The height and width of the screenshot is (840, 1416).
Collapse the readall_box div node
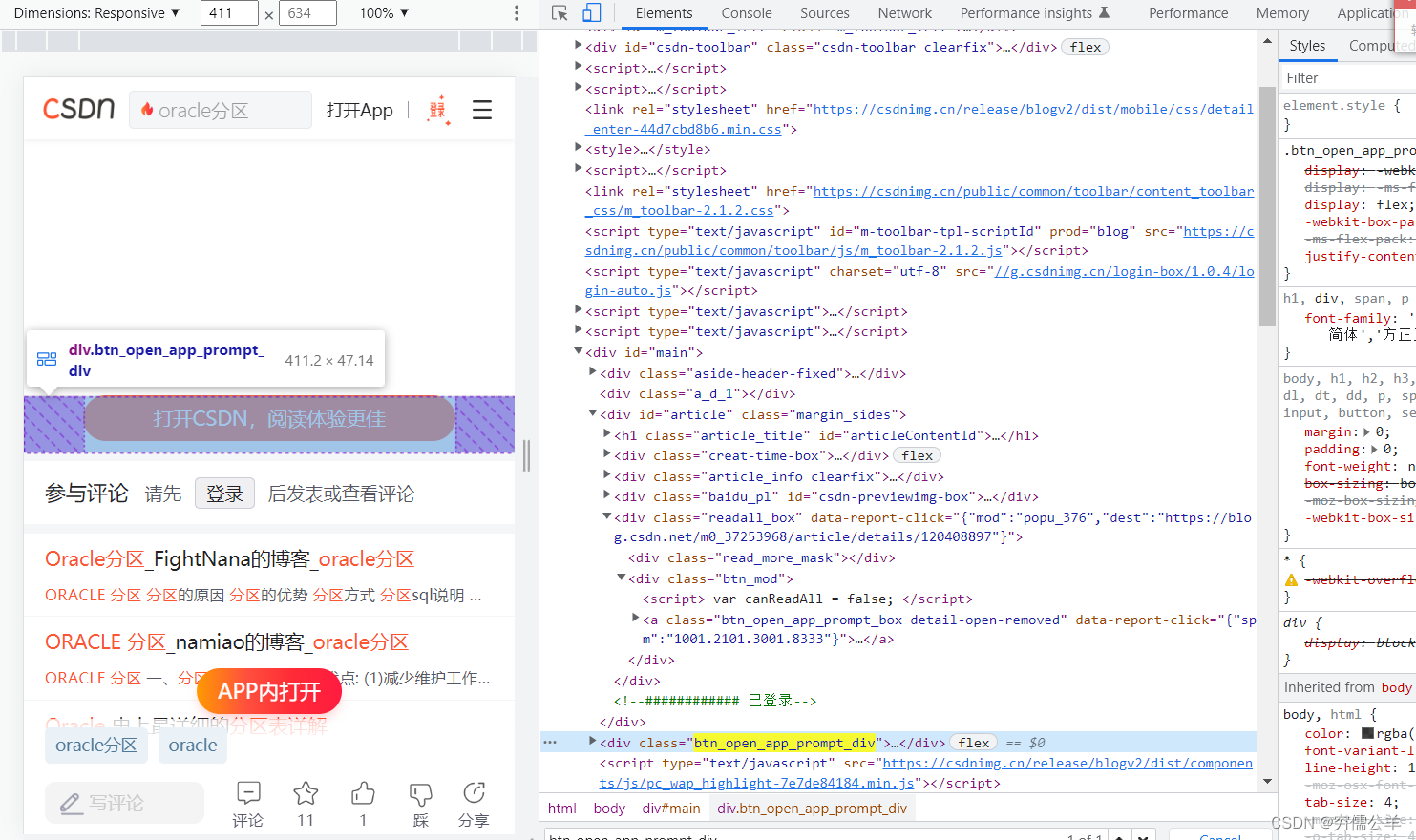[606, 516]
